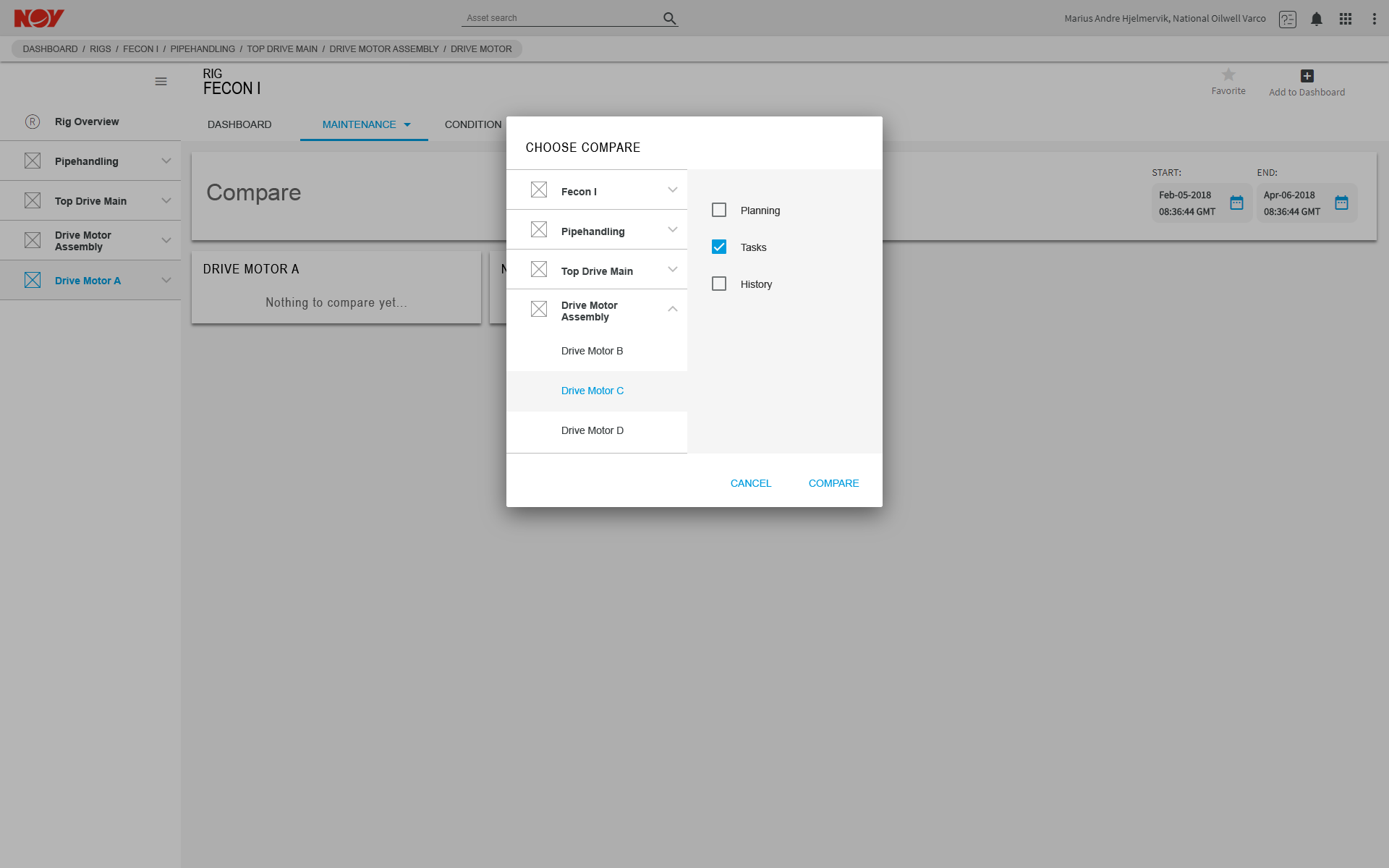Expand Pipehandling chevron in sidebar
The image size is (1389, 868).
pos(166,161)
